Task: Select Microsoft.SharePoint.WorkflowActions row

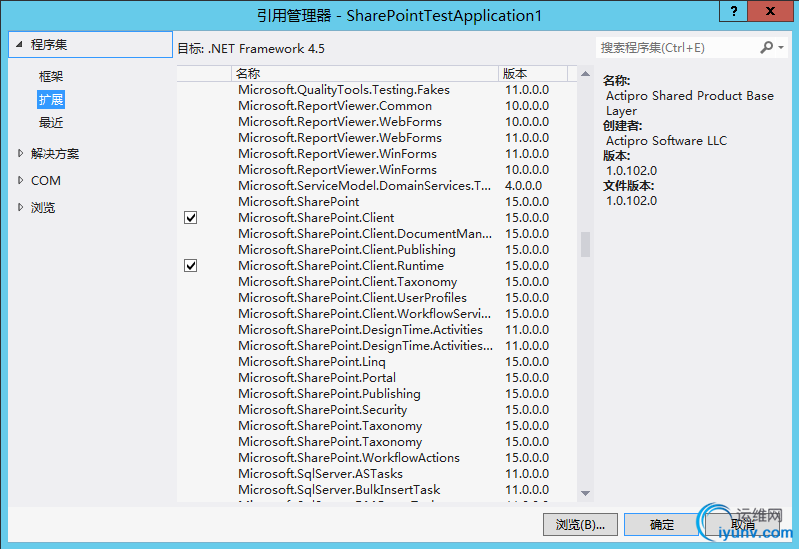Action: (x=377, y=458)
